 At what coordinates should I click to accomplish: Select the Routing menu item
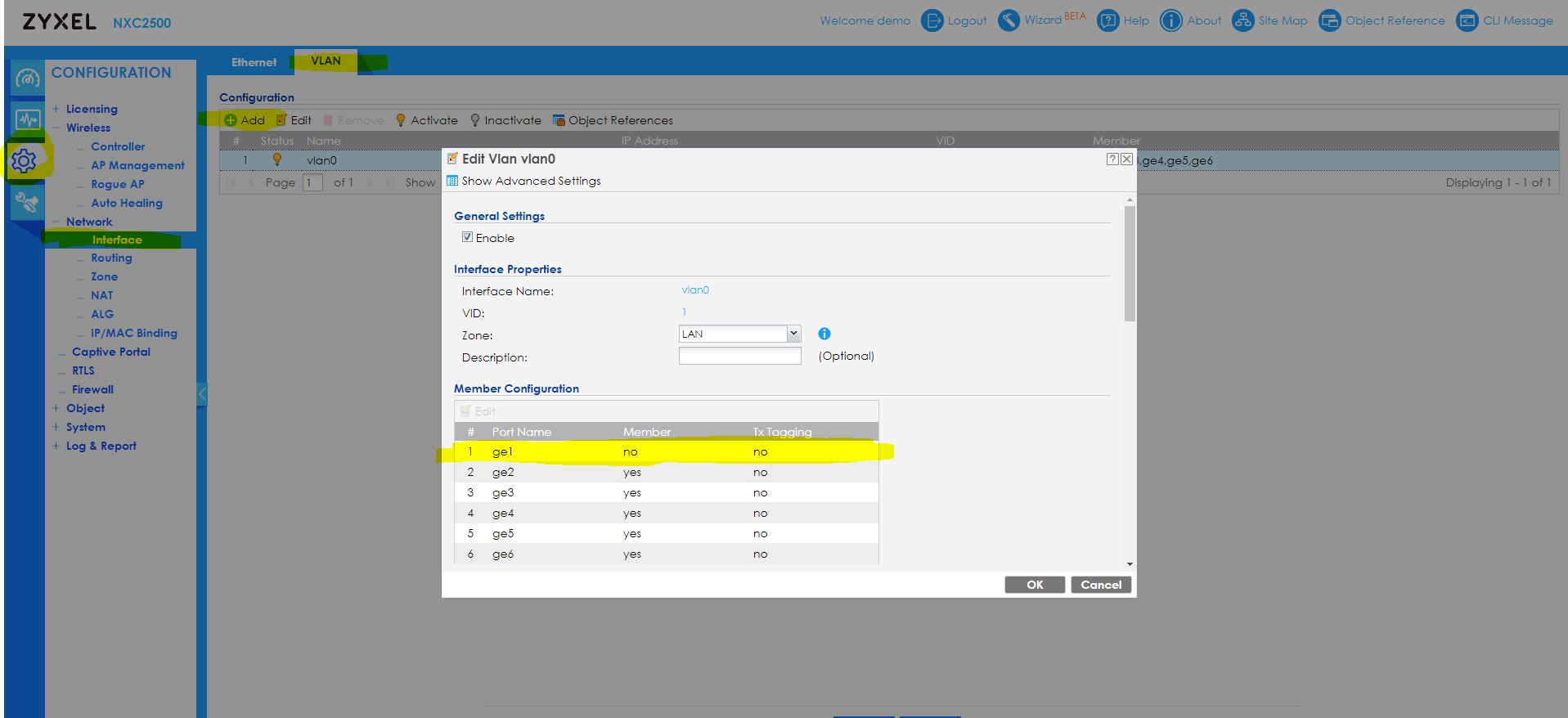[x=111, y=258]
